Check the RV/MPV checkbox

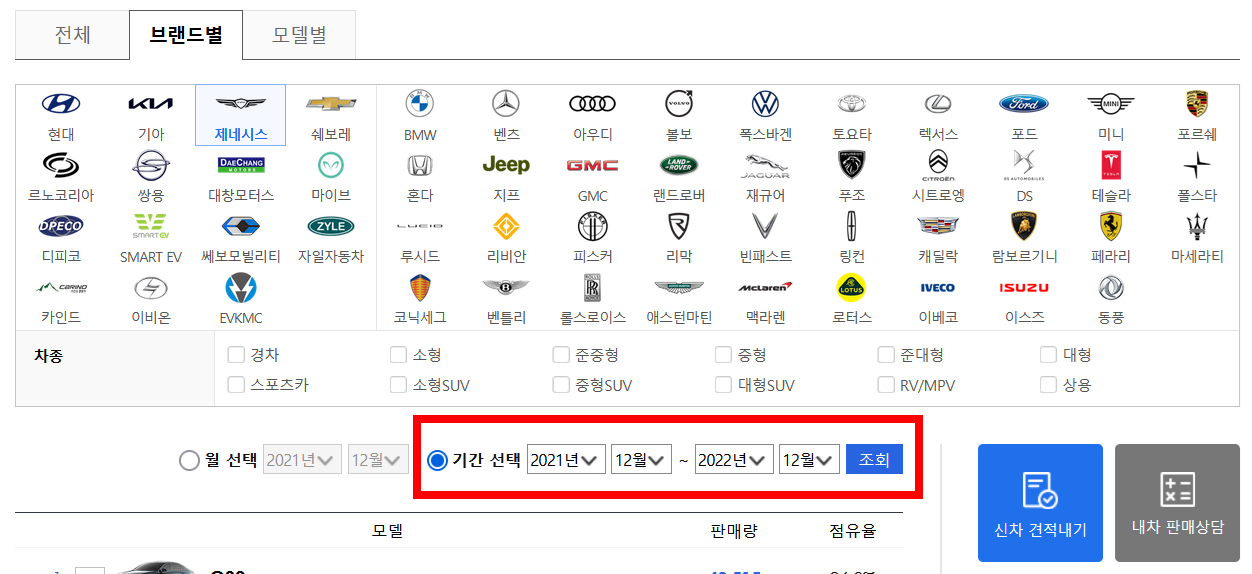click(x=886, y=384)
